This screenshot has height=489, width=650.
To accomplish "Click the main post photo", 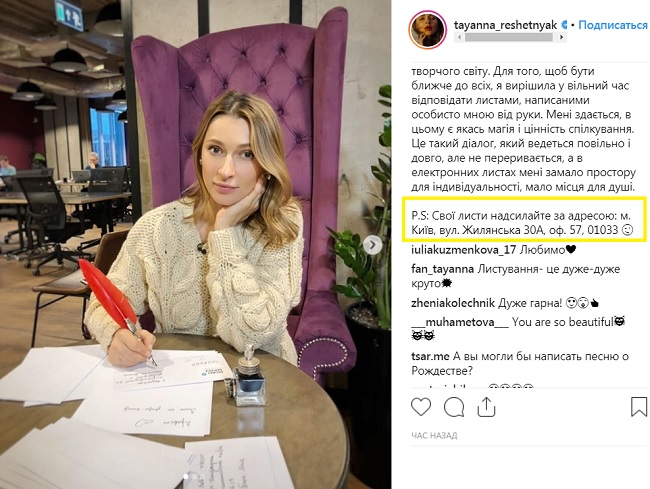I will (195, 244).
